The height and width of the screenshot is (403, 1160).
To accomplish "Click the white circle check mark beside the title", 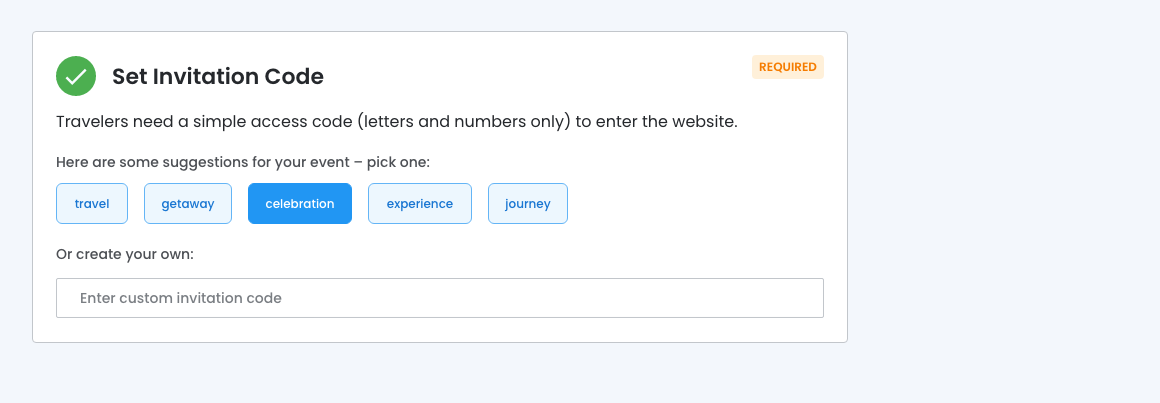I will (76, 76).
